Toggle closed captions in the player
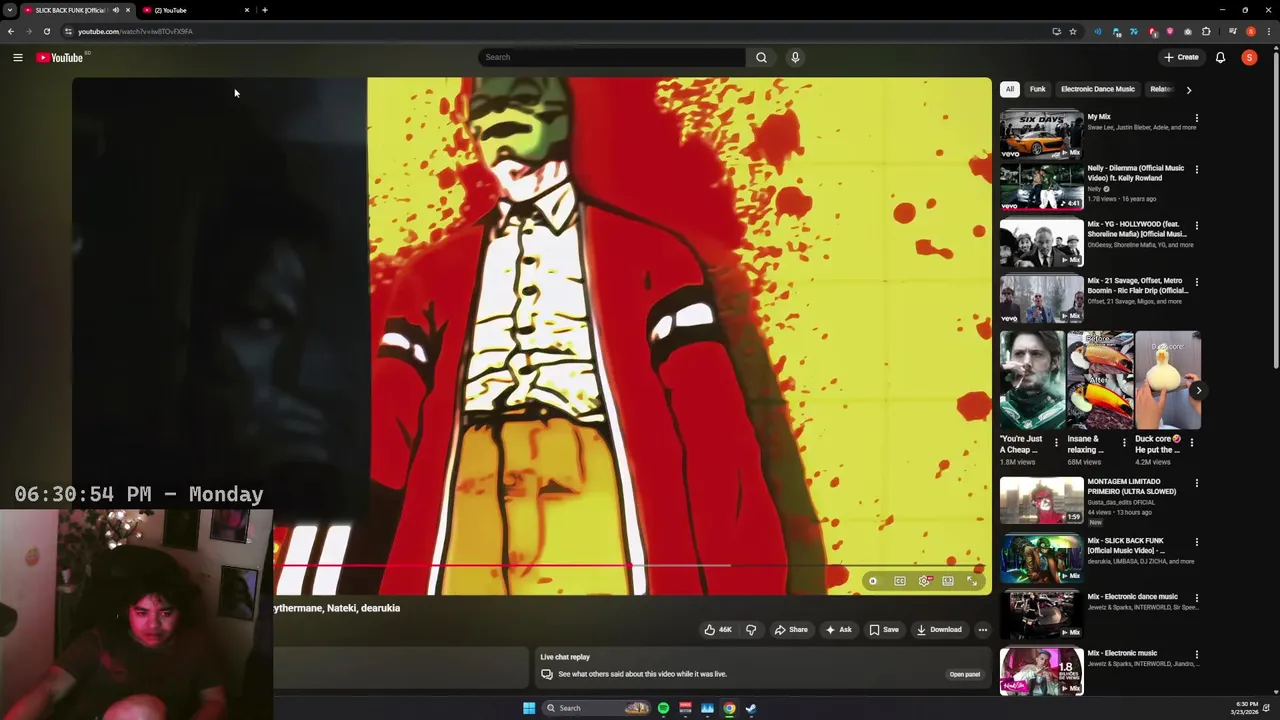The image size is (1280, 720). (x=900, y=581)
